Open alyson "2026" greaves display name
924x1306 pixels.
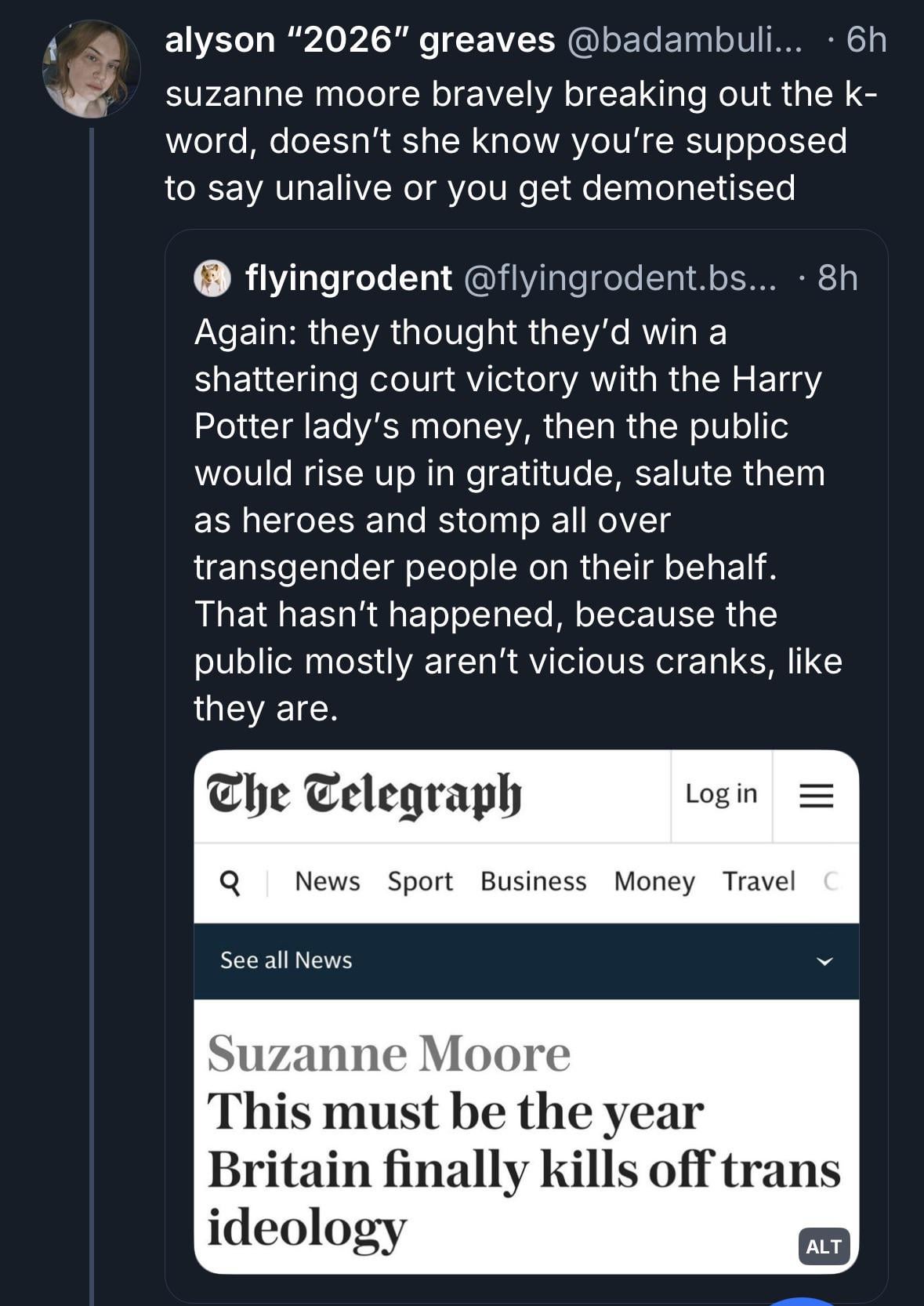click(360, 40)
